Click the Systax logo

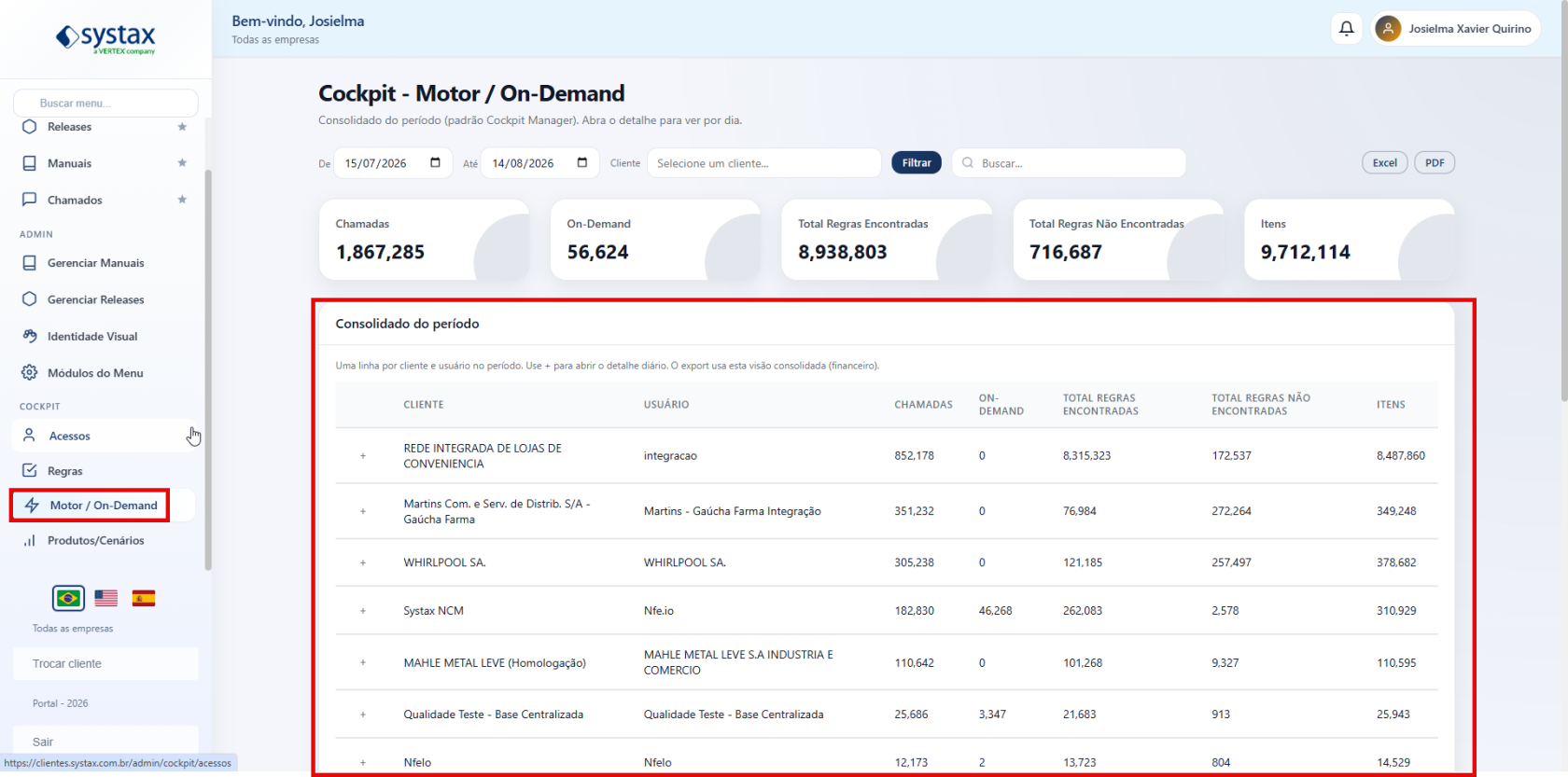tap(105, 38)
